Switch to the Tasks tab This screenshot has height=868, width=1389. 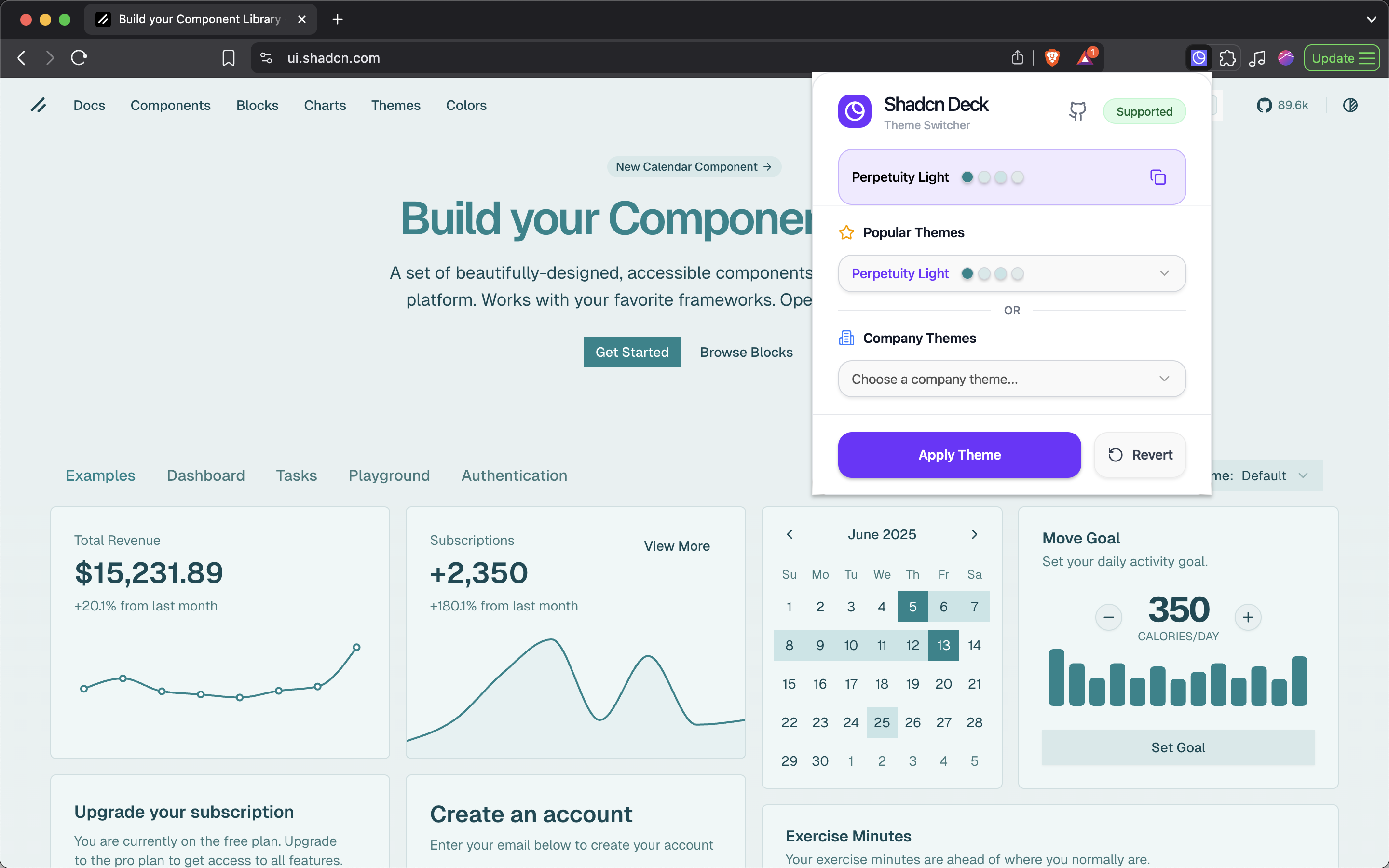pos(296,475)
